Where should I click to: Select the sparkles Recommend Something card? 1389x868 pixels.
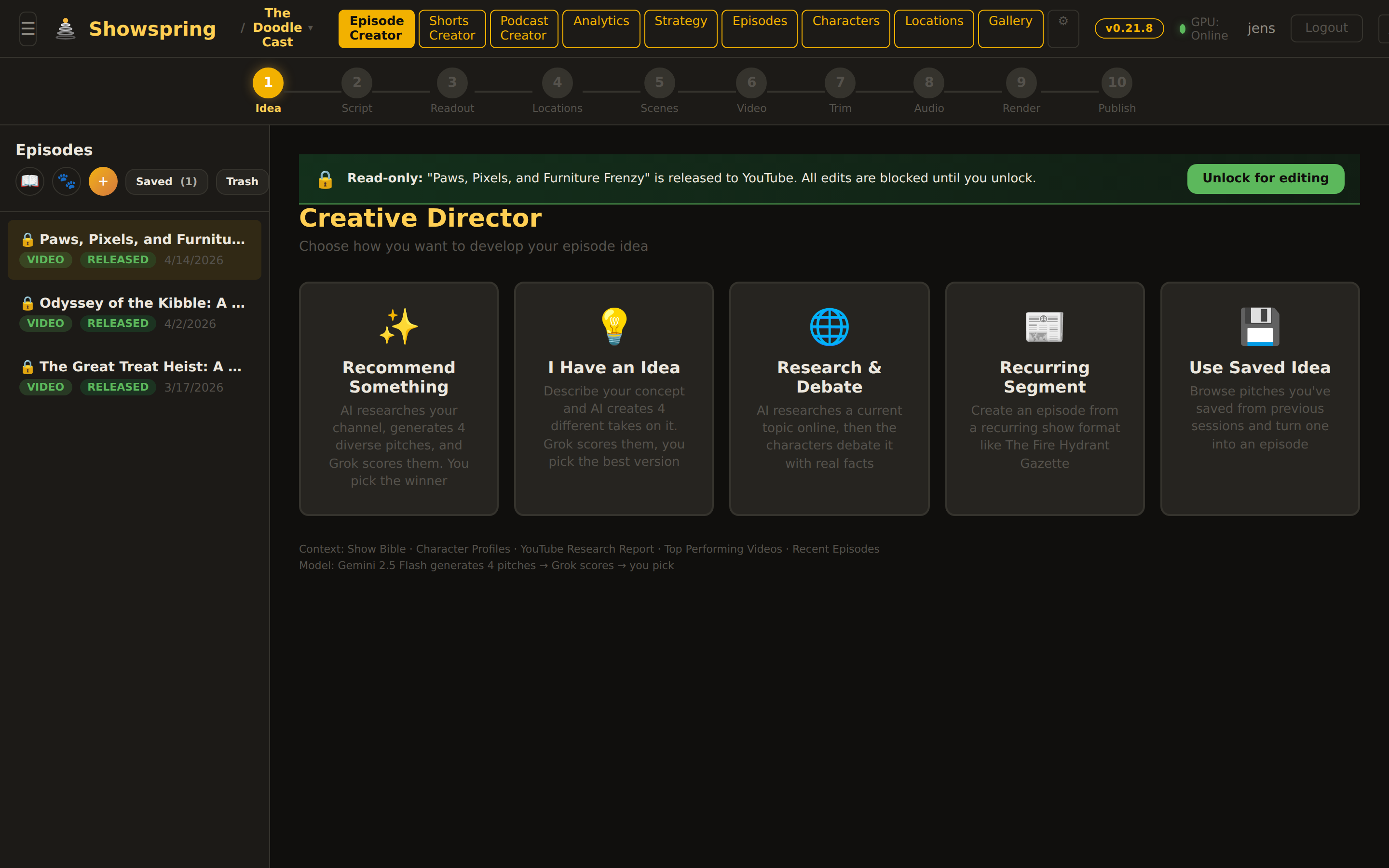point(398,398)
